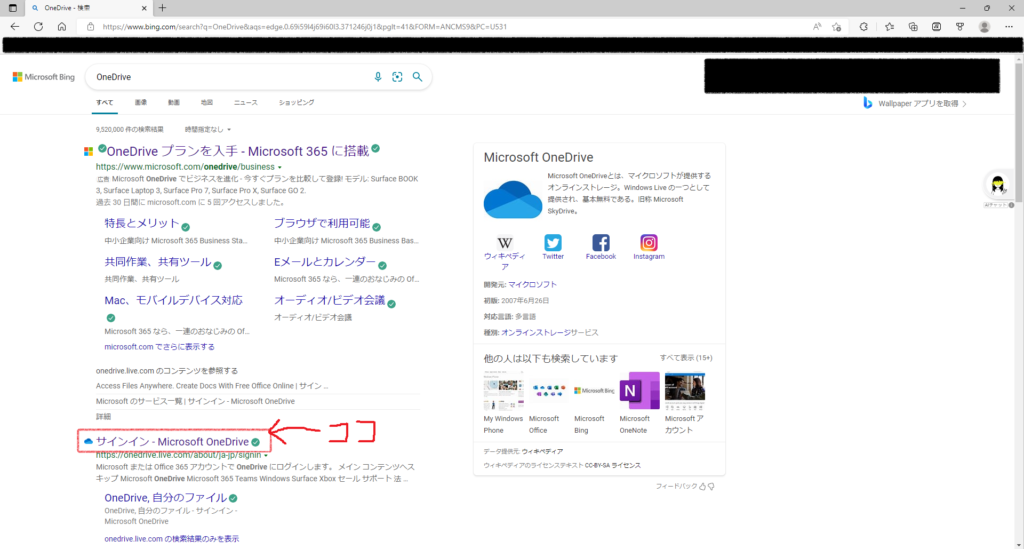Open the Math Solver toolbar icon

pyautogui.click(x=936, y=27)
